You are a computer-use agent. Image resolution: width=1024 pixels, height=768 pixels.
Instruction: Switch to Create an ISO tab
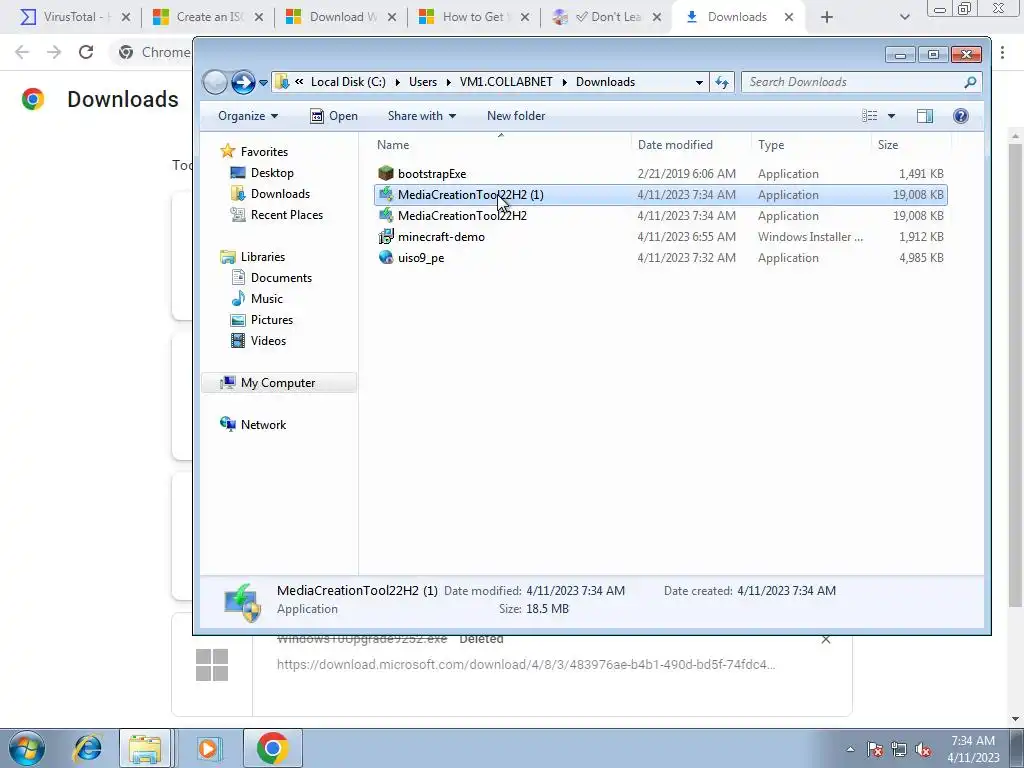tap(207, 17)
